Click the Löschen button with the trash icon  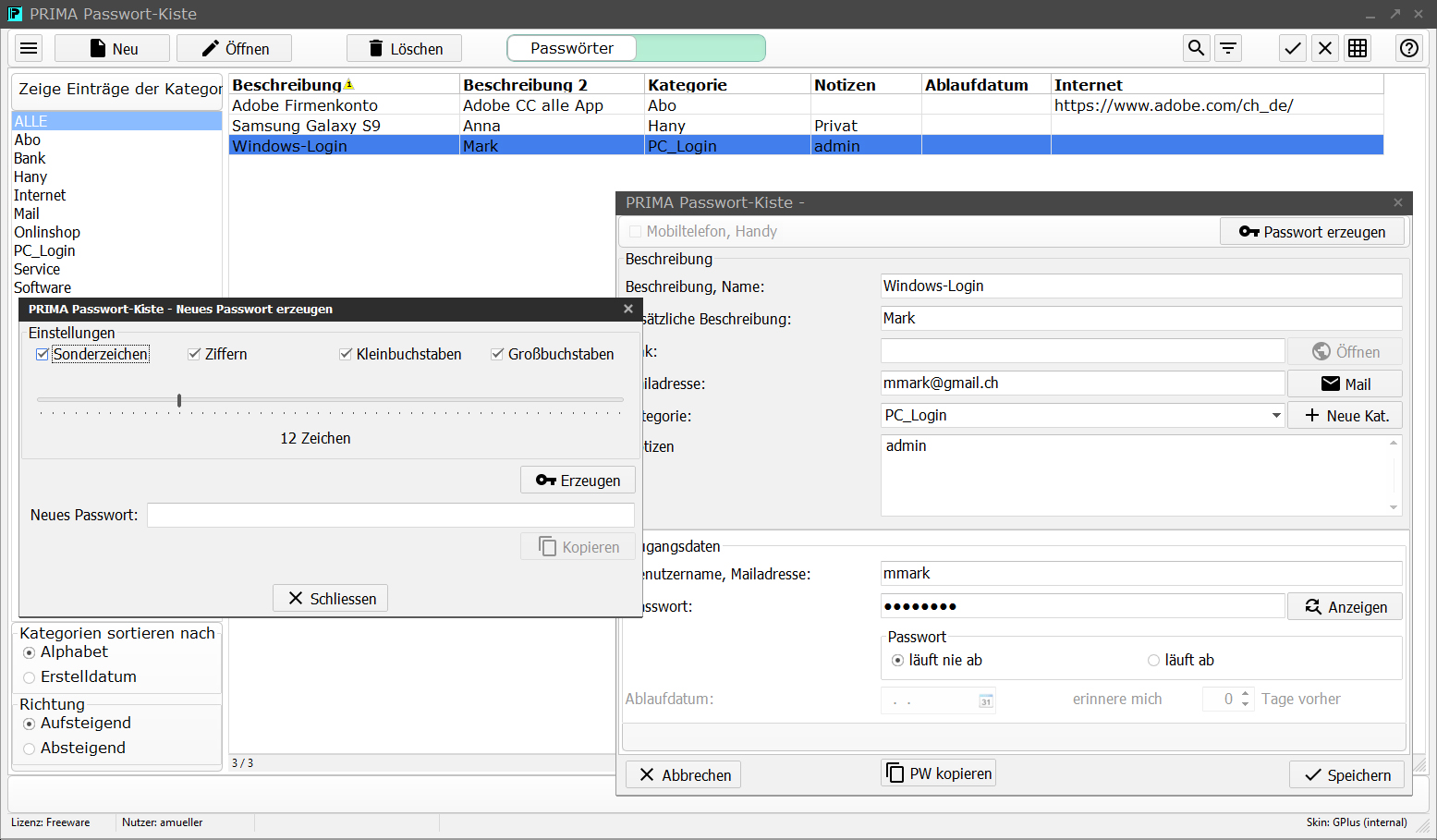click(404, 48)
